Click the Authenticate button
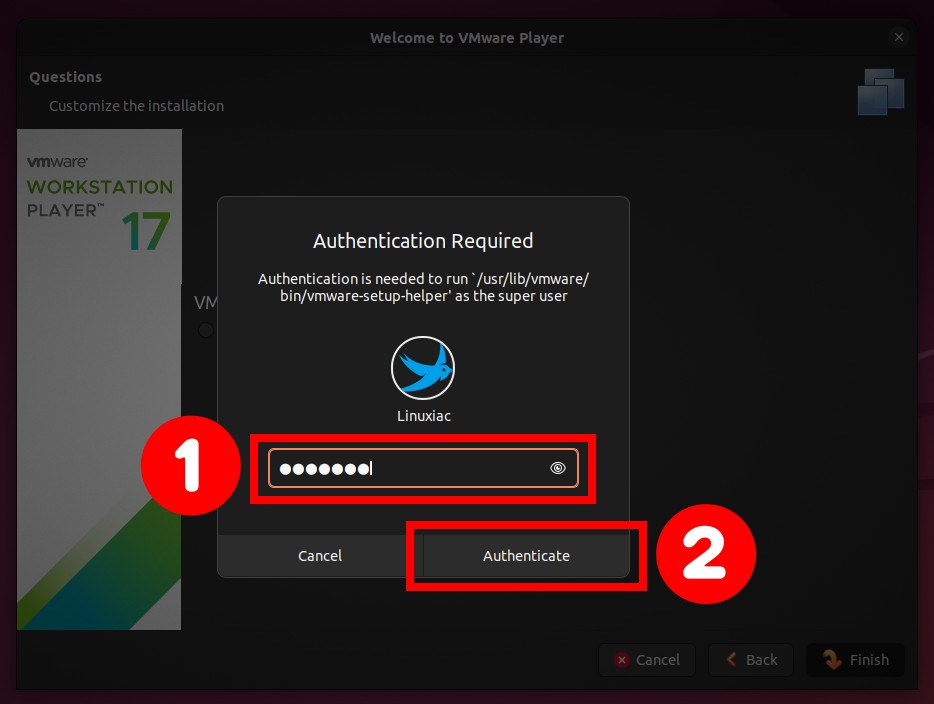The image size is (934, 704). [x=526, y=556]
